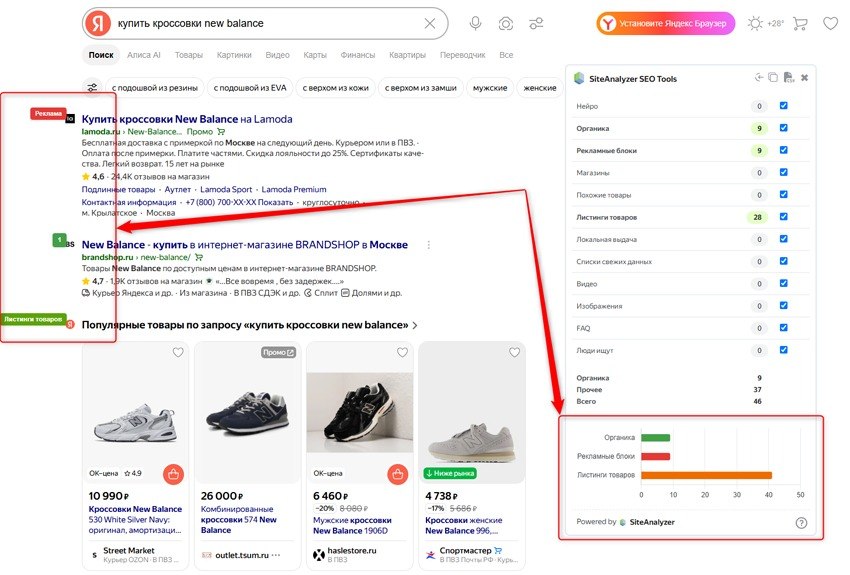
Task: Open image search camera icon
Action: click(x=505, y=23)
